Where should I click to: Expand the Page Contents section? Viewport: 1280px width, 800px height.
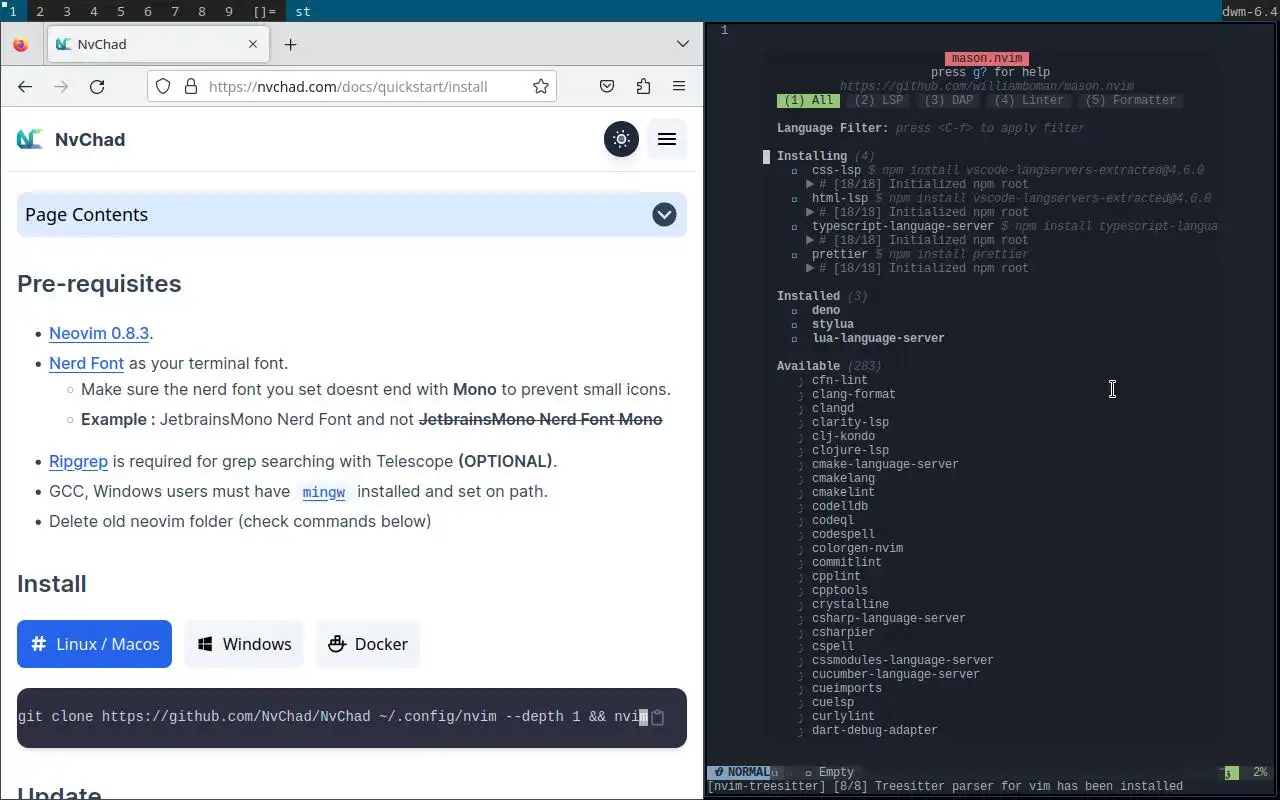click(352, 214)
